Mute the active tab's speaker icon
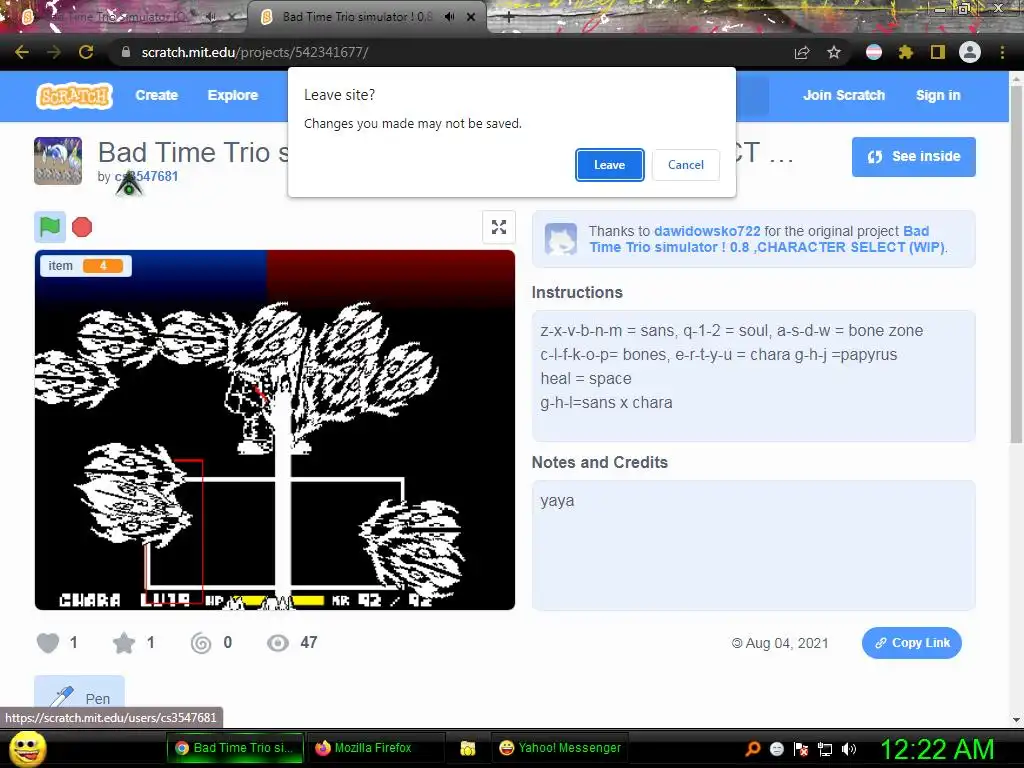Viewport: 1024px width, 768px height. (449, 17)
